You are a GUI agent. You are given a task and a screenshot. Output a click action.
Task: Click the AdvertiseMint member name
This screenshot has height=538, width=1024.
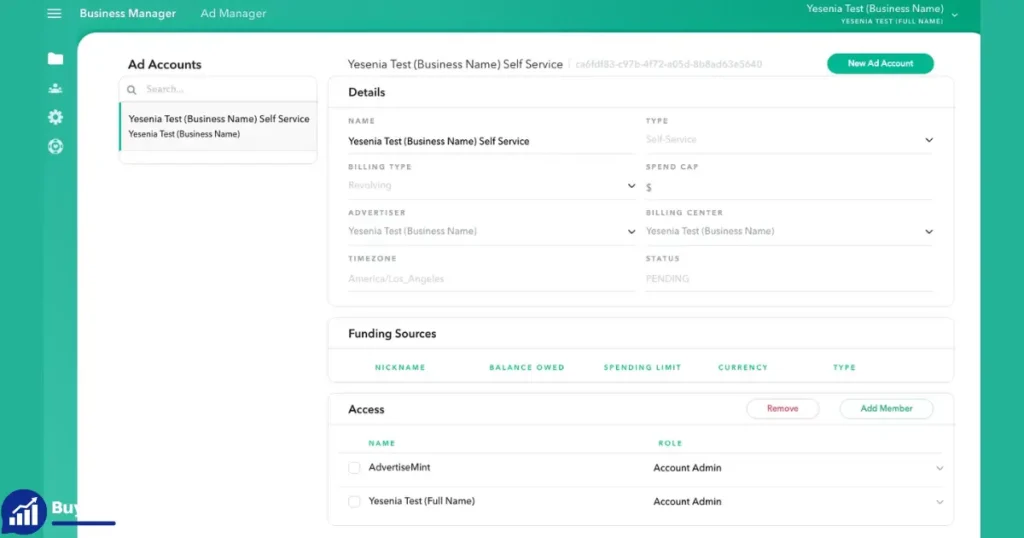point(399,467)
